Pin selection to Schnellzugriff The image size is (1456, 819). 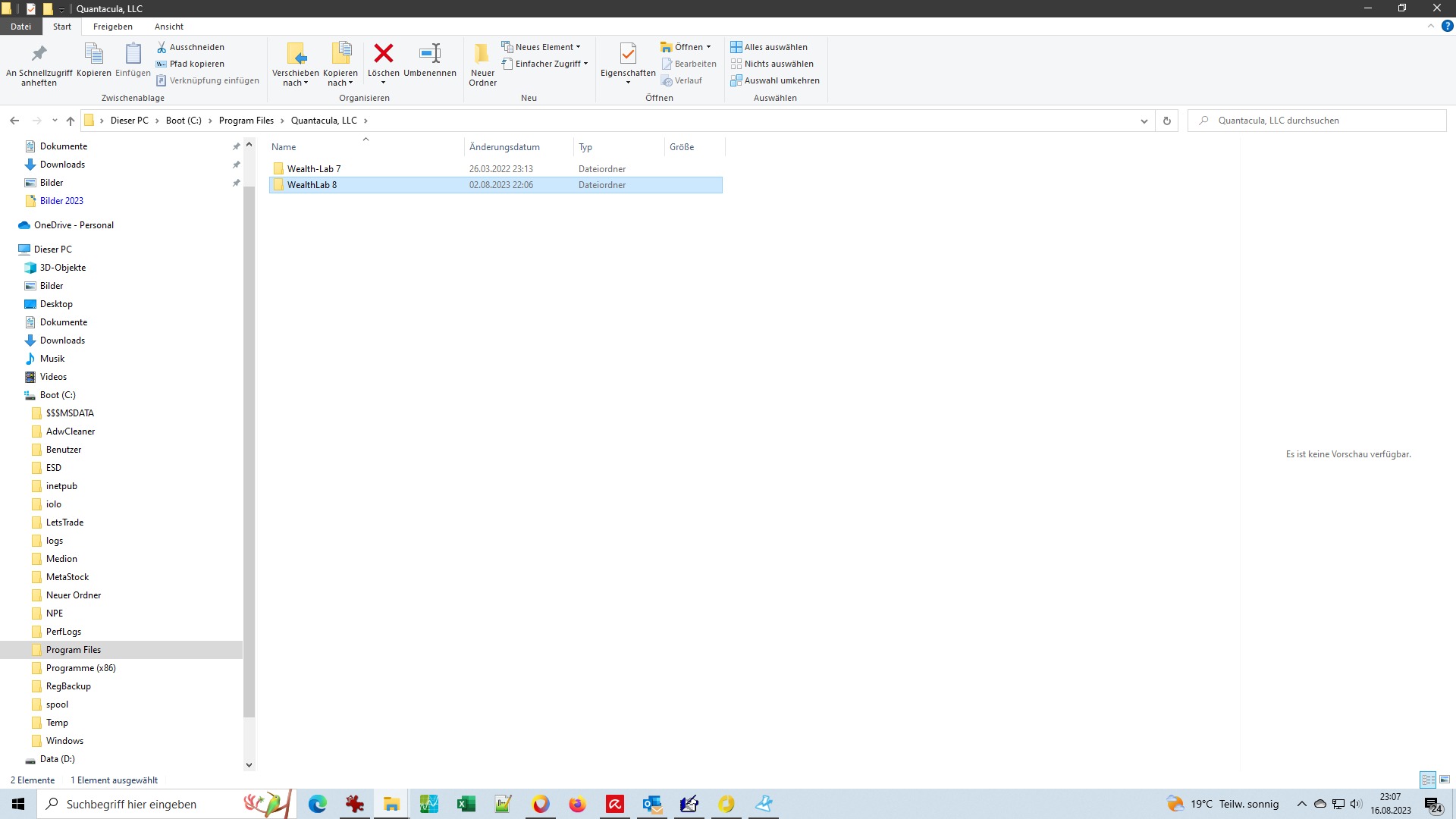(39, 64)
